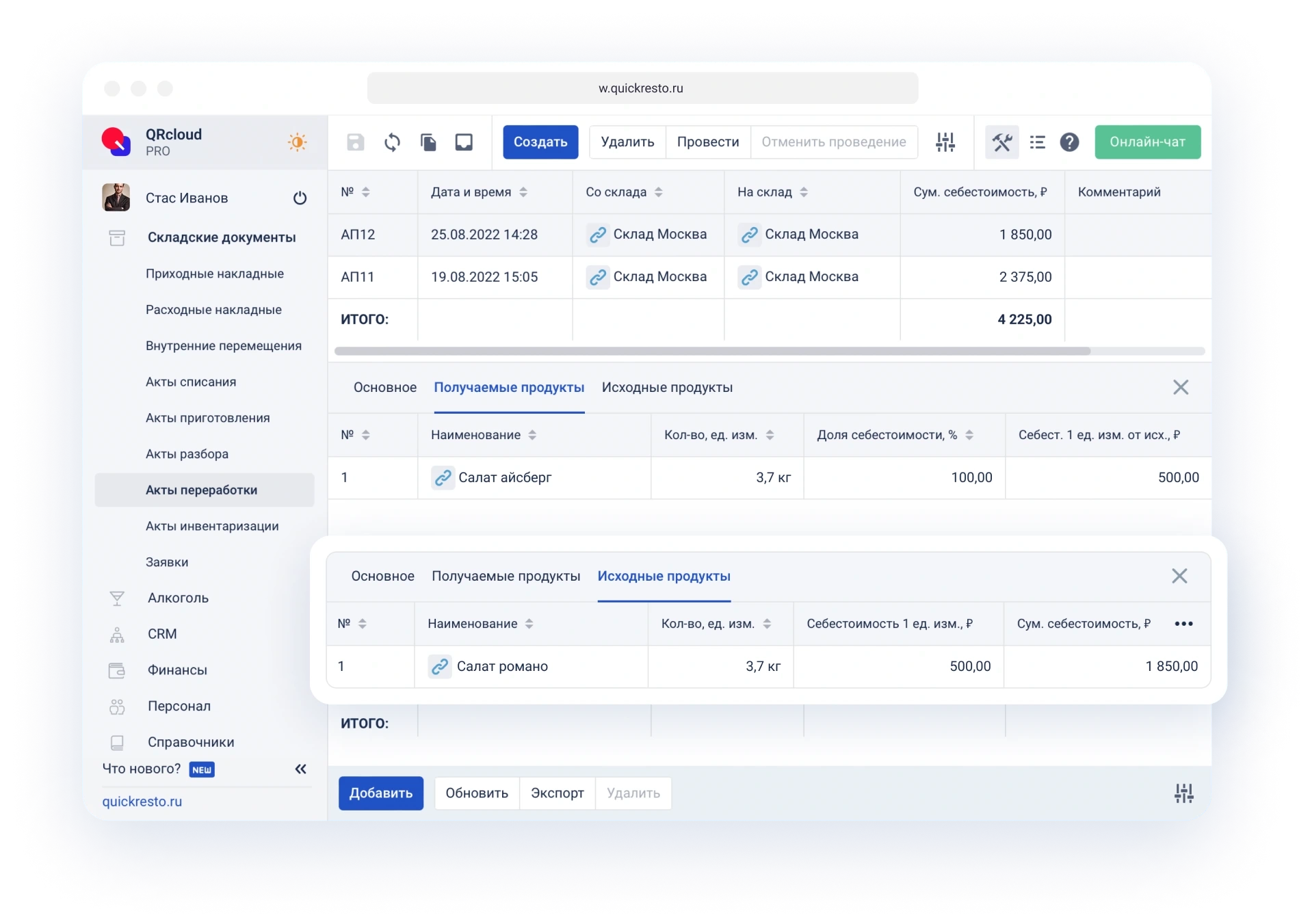Image resolution: width=1310 pixels, height=924 pixels.
Task: Click the Refresh/sync icon in the toolbar
Action: pos(392,142)
